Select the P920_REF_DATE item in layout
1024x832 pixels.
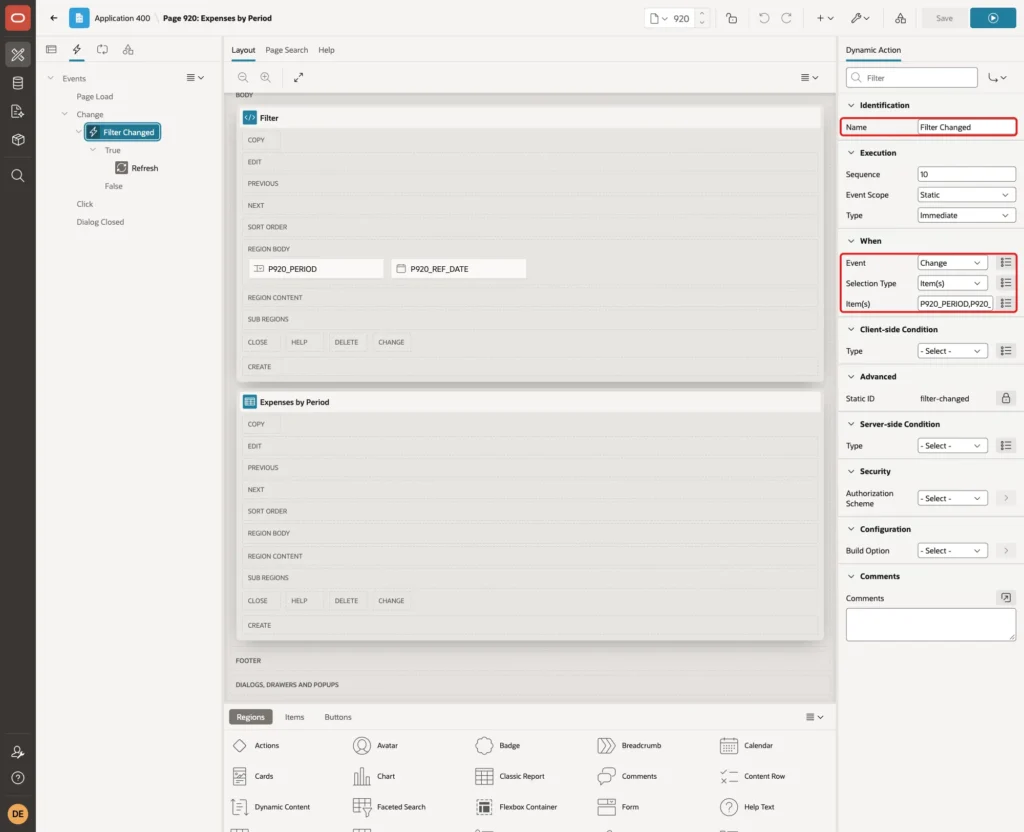pyautogui.click(x=458, y=268)
